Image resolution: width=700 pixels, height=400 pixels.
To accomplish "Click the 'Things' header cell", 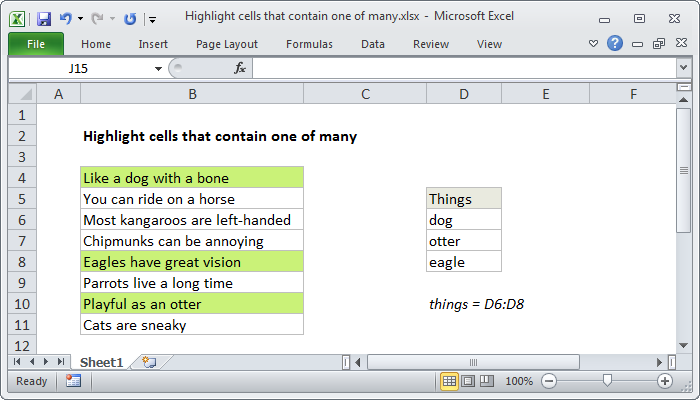I will pos(464,199).
